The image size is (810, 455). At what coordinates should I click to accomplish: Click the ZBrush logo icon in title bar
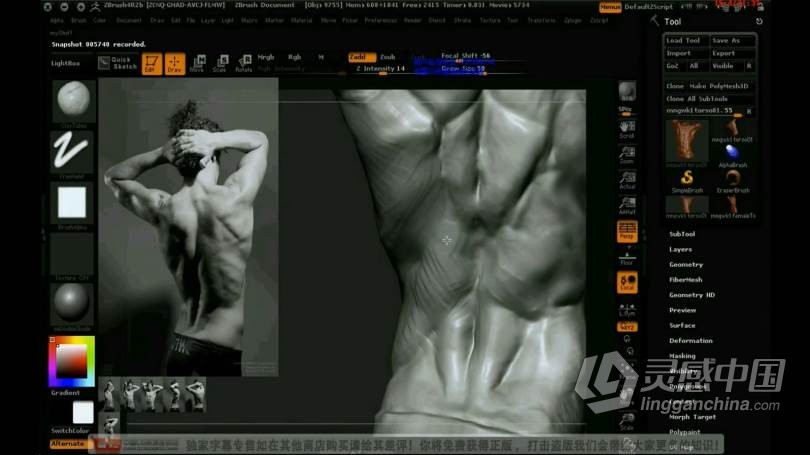coord(96,6)
